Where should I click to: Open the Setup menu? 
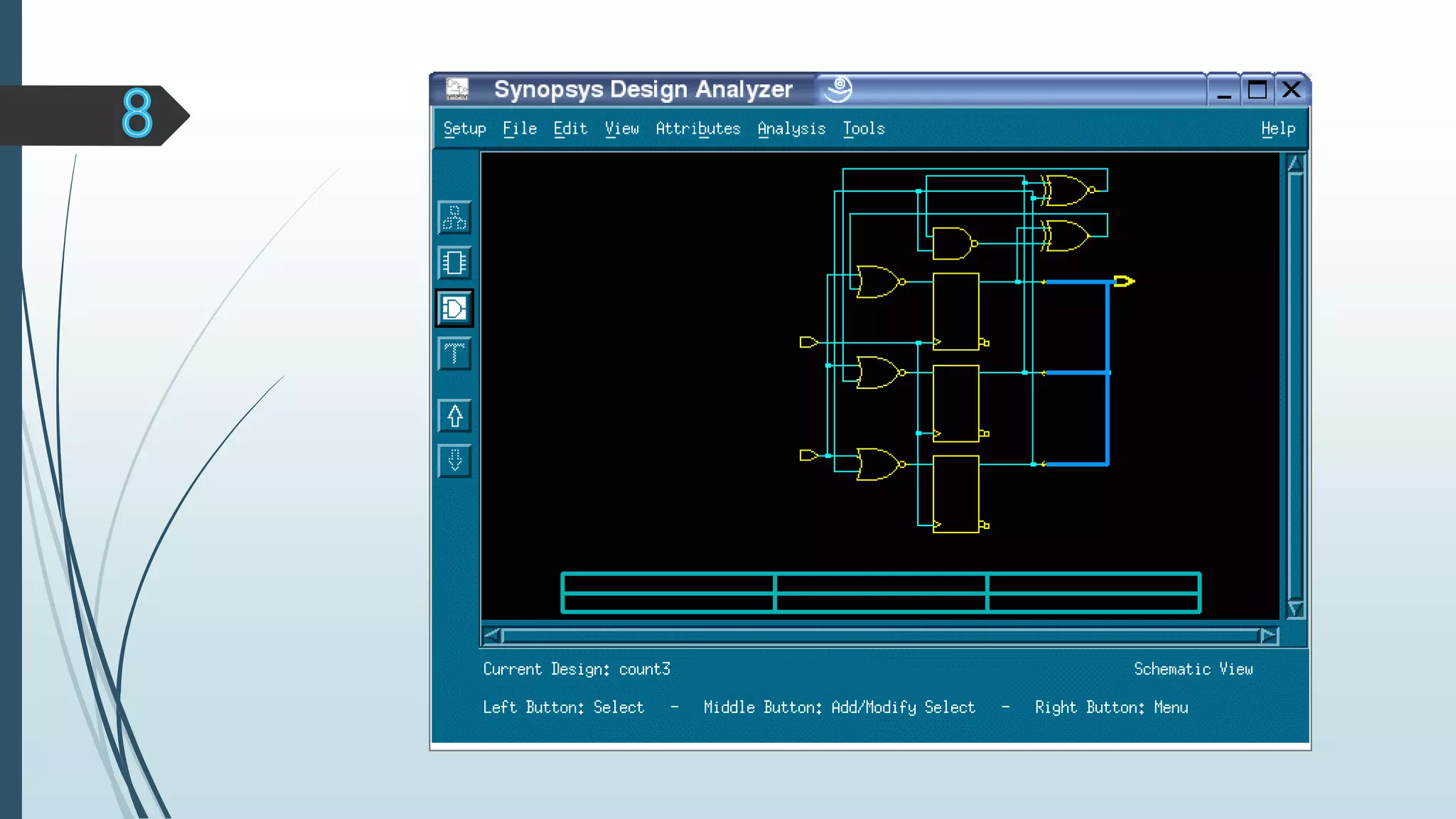[x=464, y=129]
